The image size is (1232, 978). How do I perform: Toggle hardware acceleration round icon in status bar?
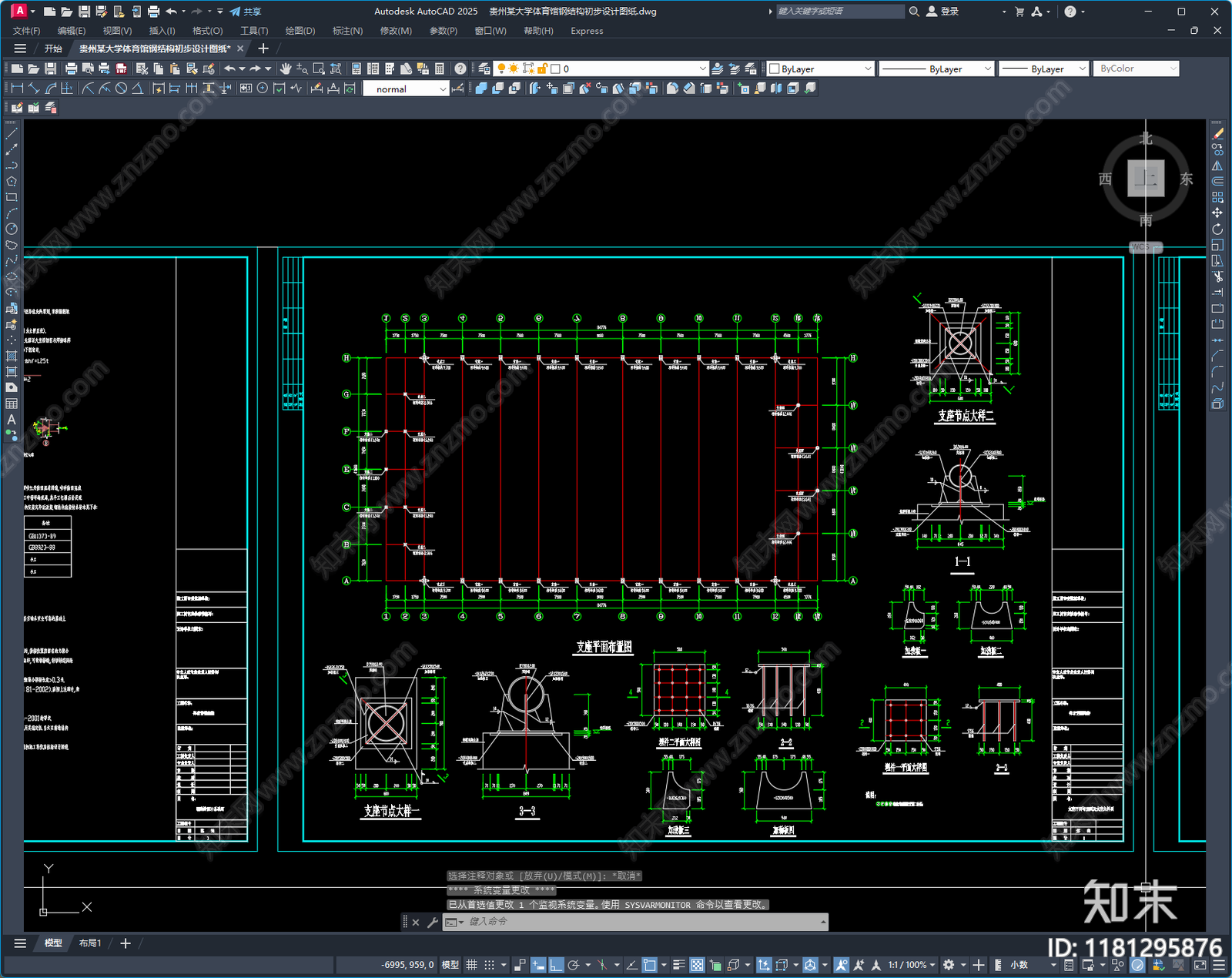coord(1137,965)
